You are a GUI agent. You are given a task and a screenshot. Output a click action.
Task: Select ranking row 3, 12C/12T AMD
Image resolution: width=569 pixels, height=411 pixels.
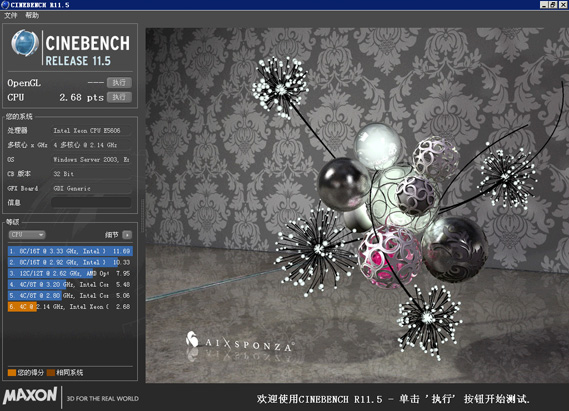coord(70,273)
